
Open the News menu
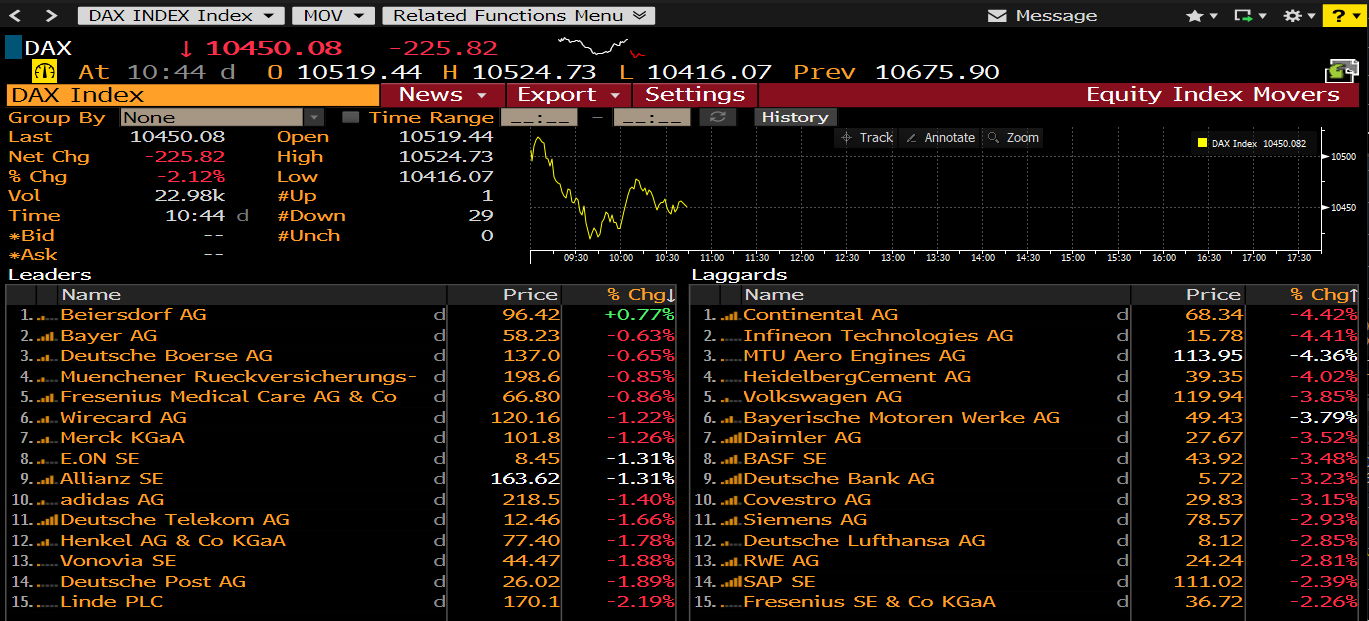442,95
